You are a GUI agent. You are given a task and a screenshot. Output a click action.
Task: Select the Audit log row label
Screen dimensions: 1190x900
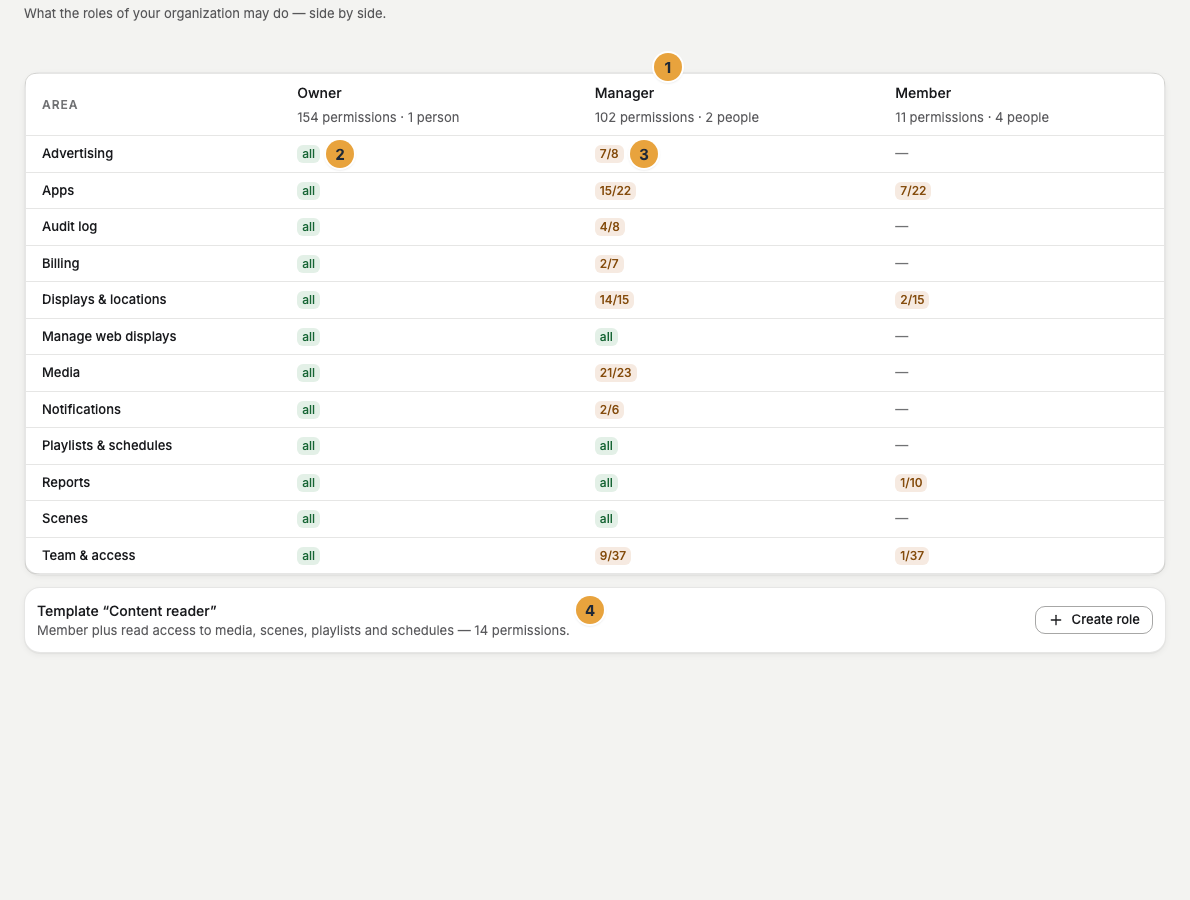click(69, 226)
